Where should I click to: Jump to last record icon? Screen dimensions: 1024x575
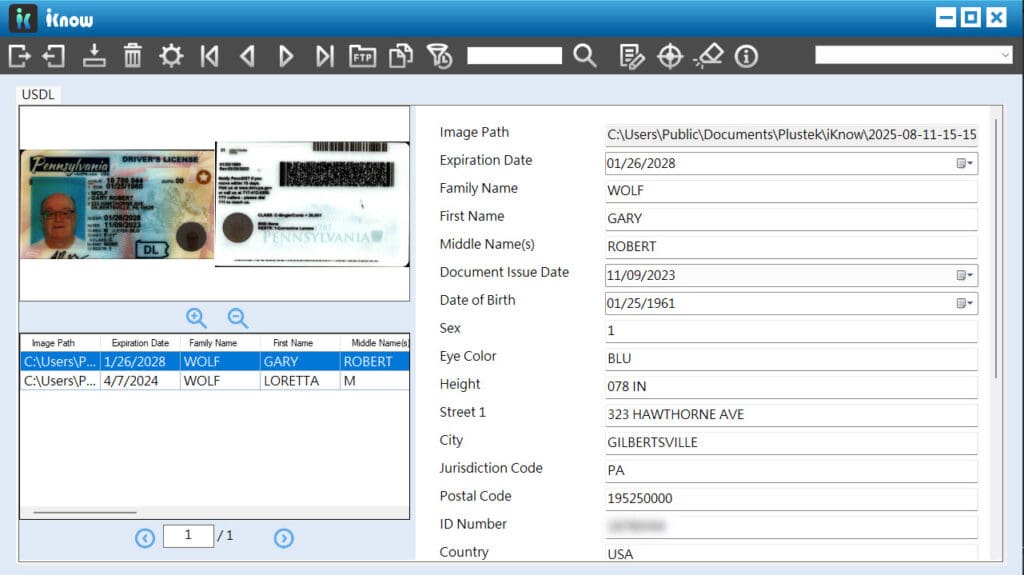pyautogui.click(x=325, y=56)
